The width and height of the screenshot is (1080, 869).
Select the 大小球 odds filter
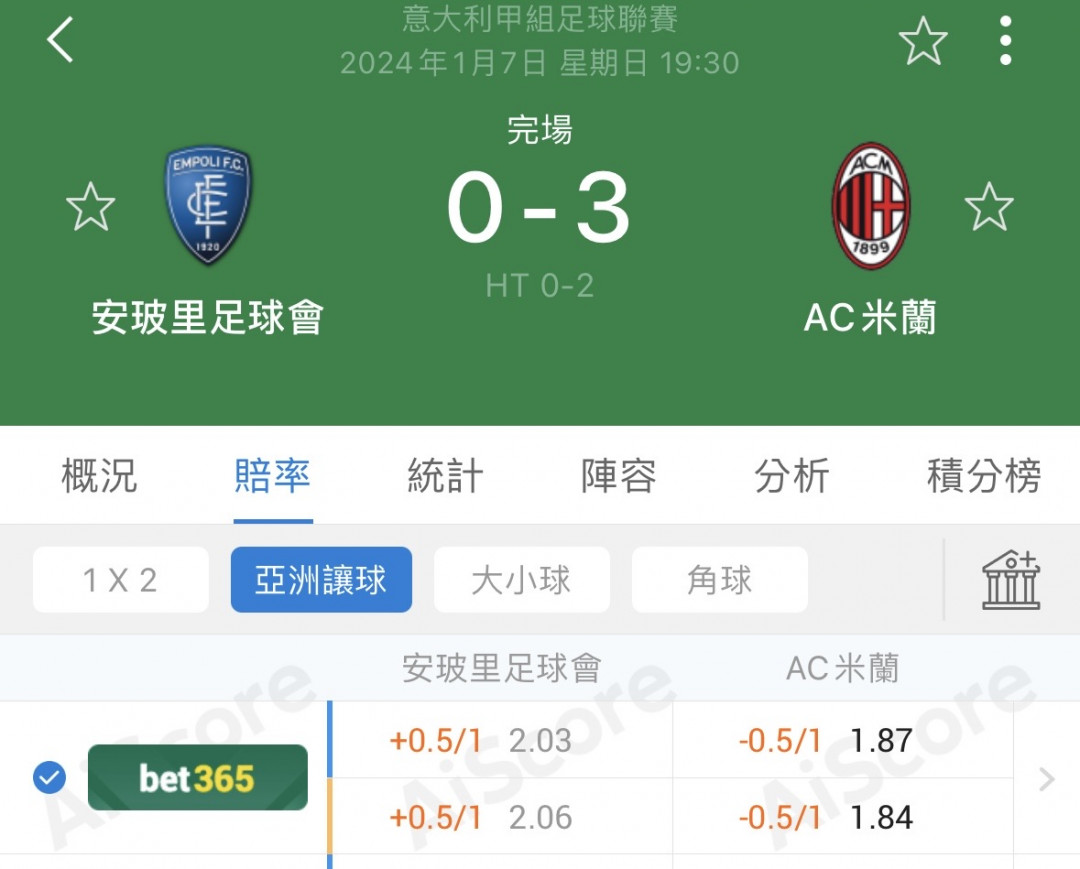click(521, 580)
